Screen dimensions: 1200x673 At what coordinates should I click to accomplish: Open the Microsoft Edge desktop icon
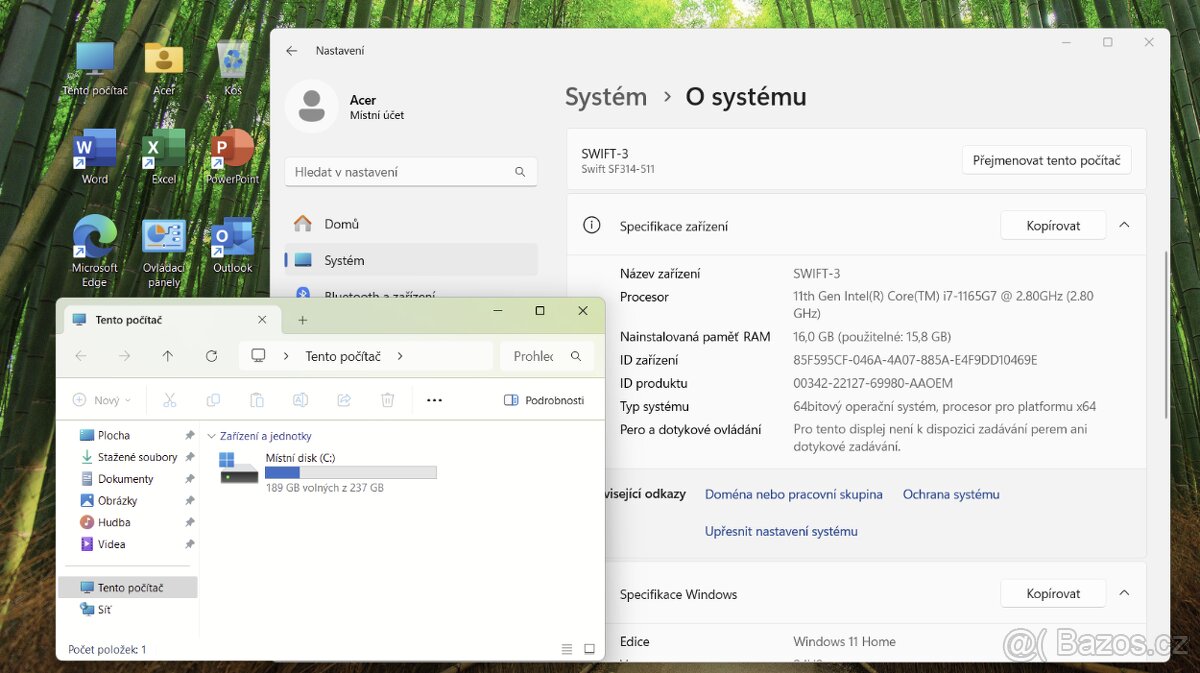pos(94,240)
